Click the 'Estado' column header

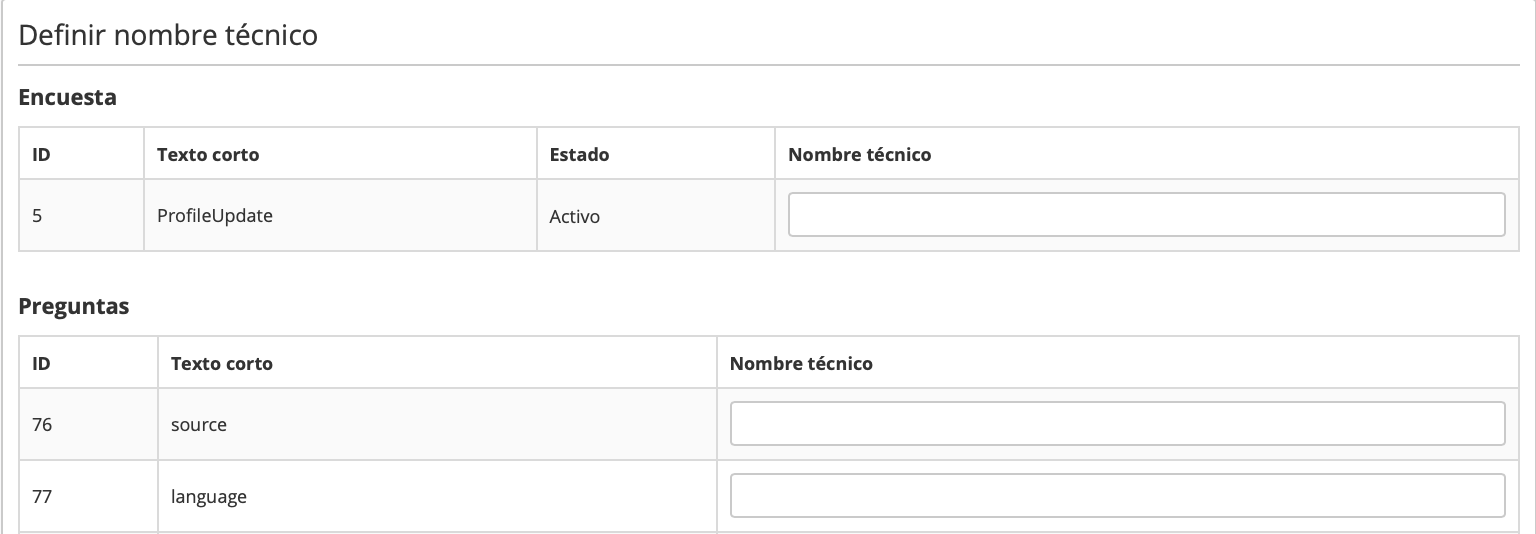point(579,155)
